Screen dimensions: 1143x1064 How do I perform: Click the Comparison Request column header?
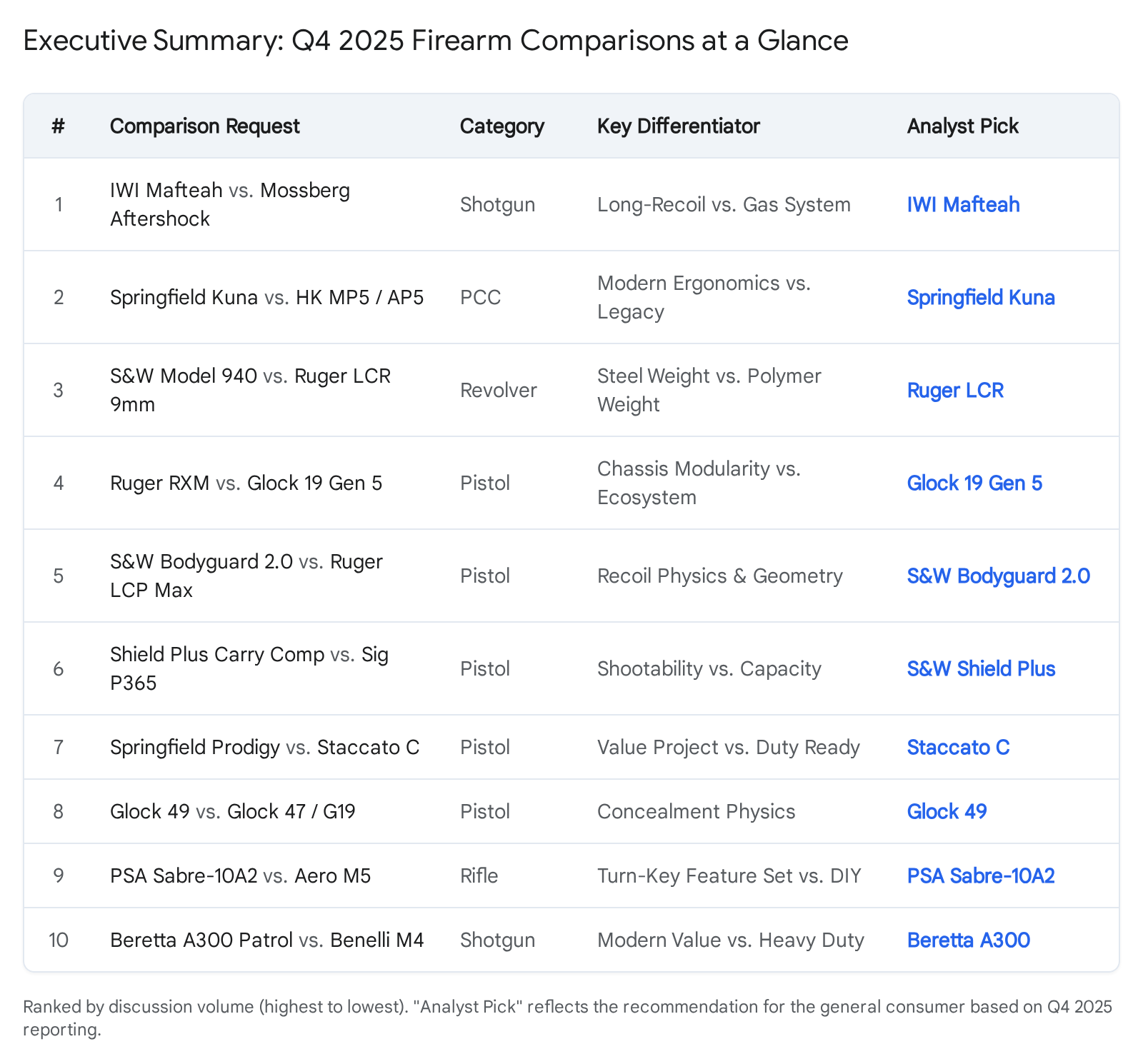(204, 126)
